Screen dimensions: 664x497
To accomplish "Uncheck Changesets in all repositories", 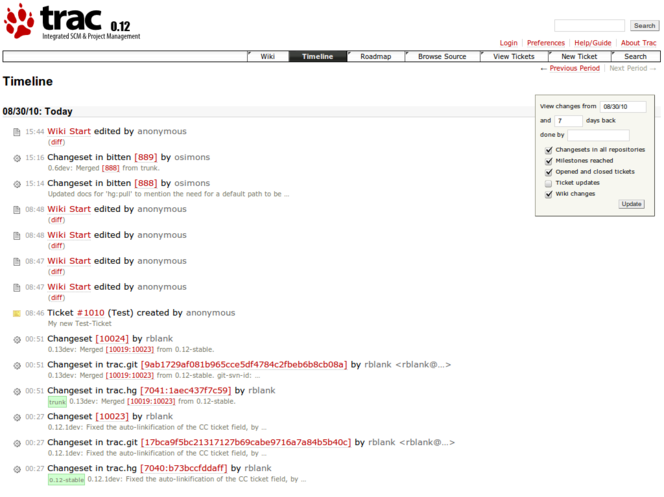I will pyautogui.click(x=548, y=150).
